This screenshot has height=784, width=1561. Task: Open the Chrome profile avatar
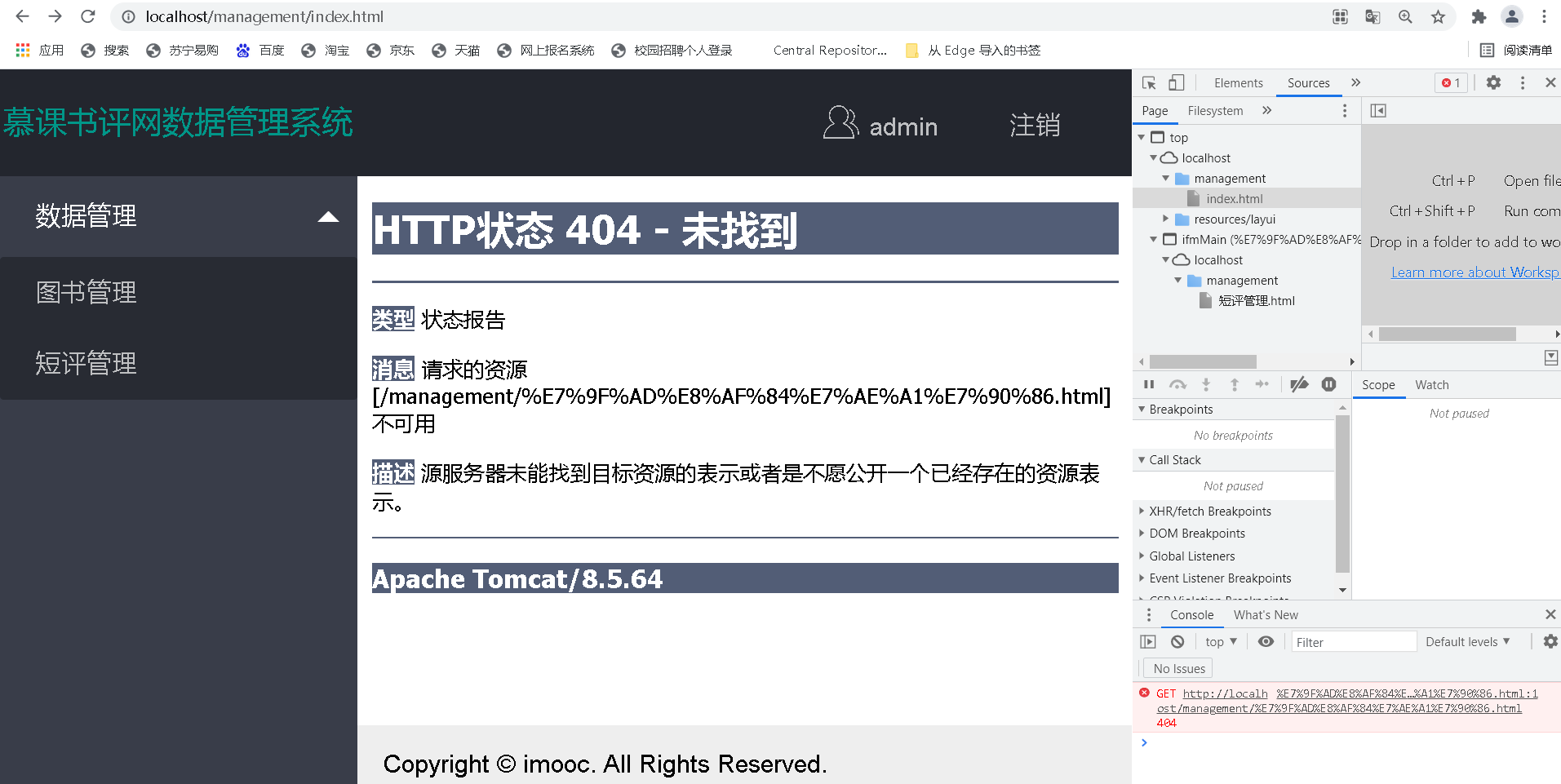coord(1512,16)
